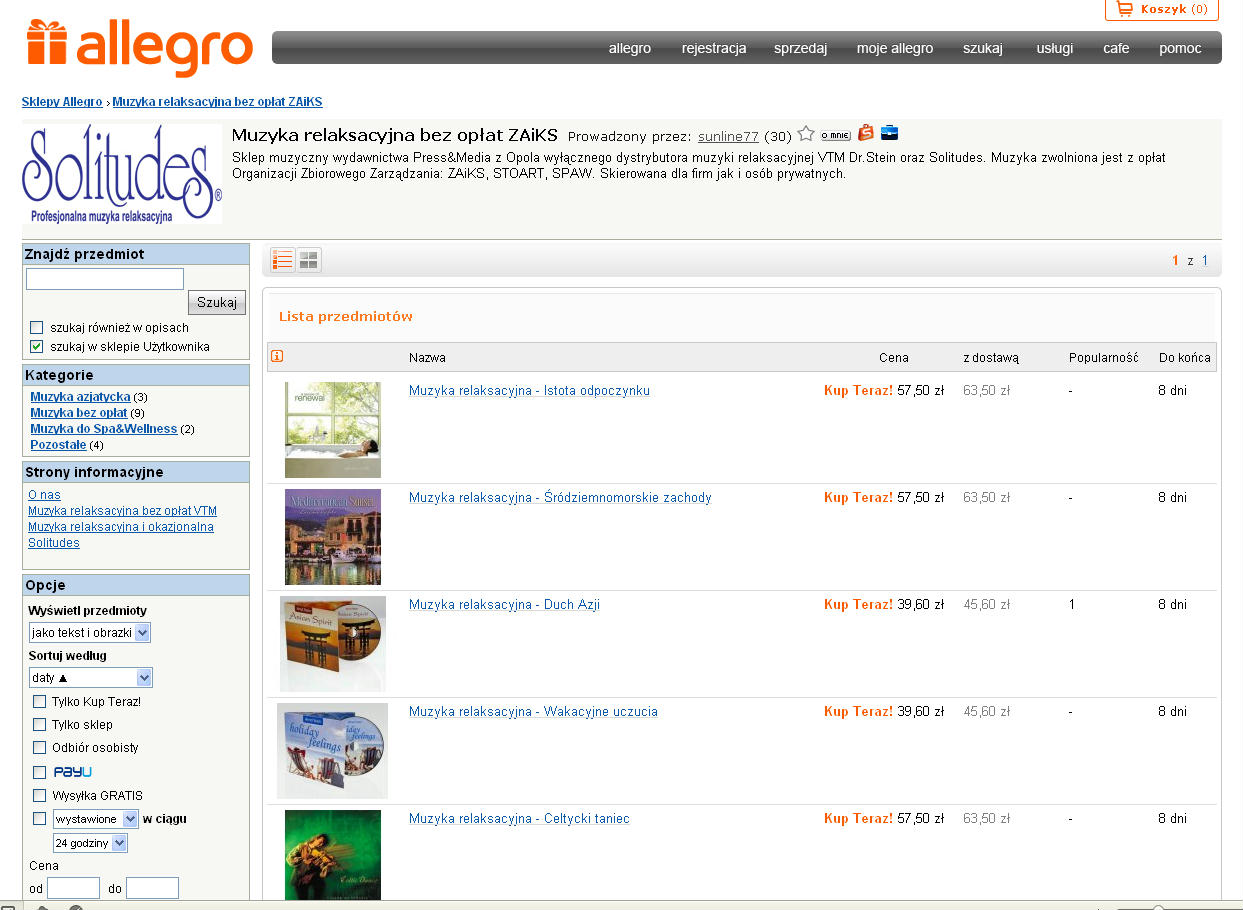Open the 'wystawione' dropdown

96,818
